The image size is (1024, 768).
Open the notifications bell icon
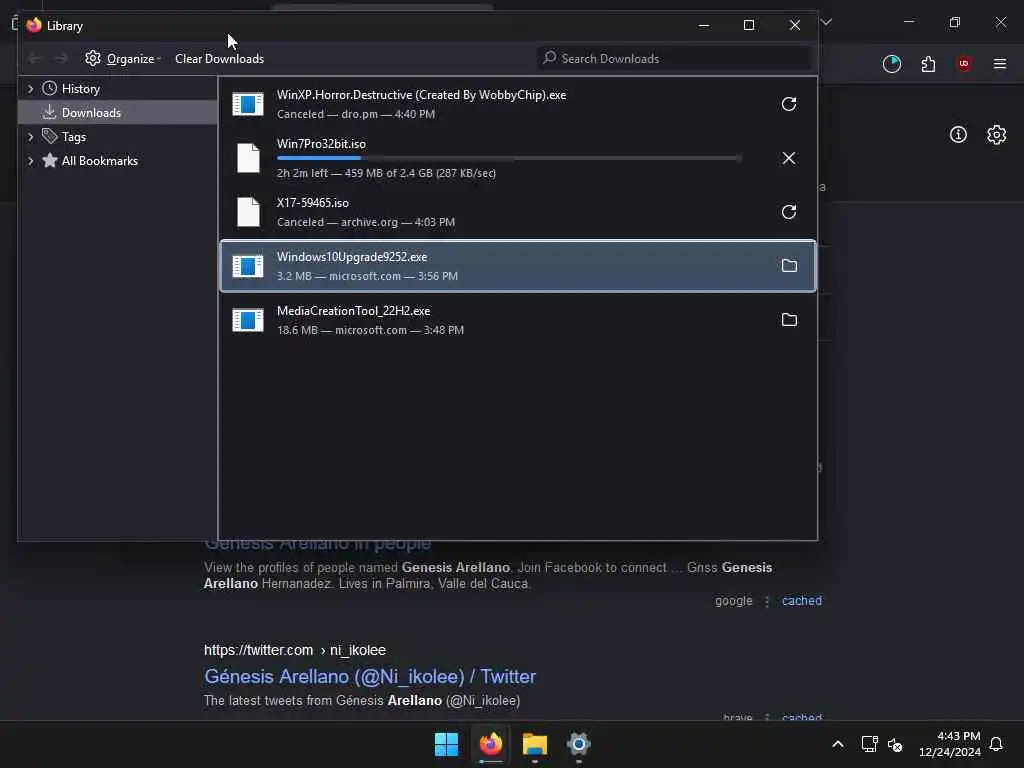pos(996,744)
